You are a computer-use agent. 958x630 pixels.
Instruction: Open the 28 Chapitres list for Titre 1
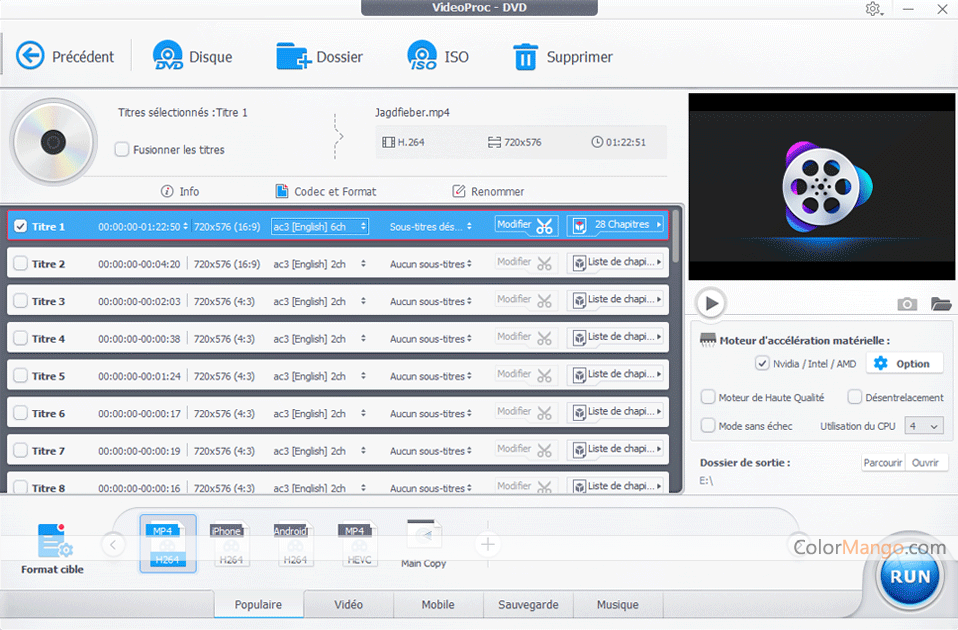click(x=614, y=225)
